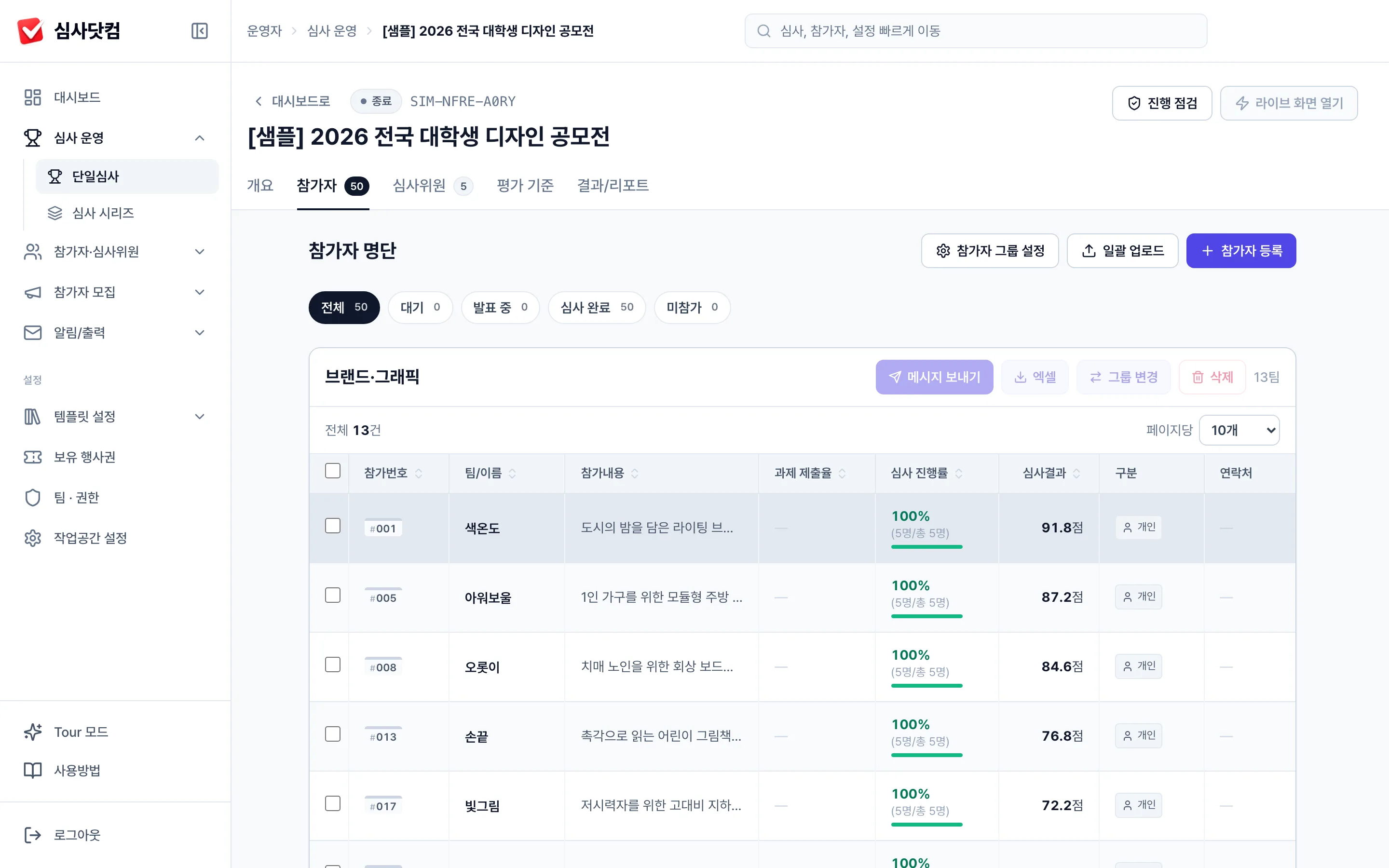Click the 참가자 등록 button
Screen dimensions: 1389x868
pyautogui.click(x=1241, y=251)
